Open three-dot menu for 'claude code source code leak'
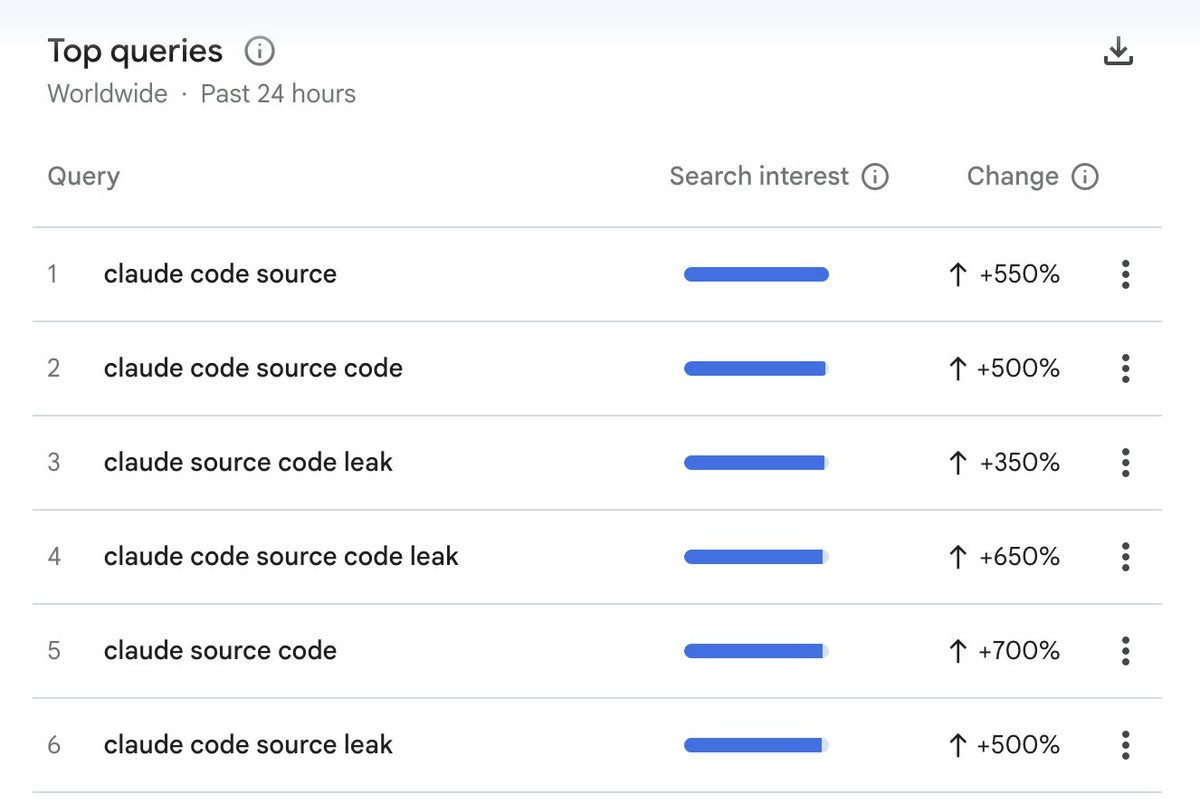1200x804 pixels. [x=1125, y=556]
